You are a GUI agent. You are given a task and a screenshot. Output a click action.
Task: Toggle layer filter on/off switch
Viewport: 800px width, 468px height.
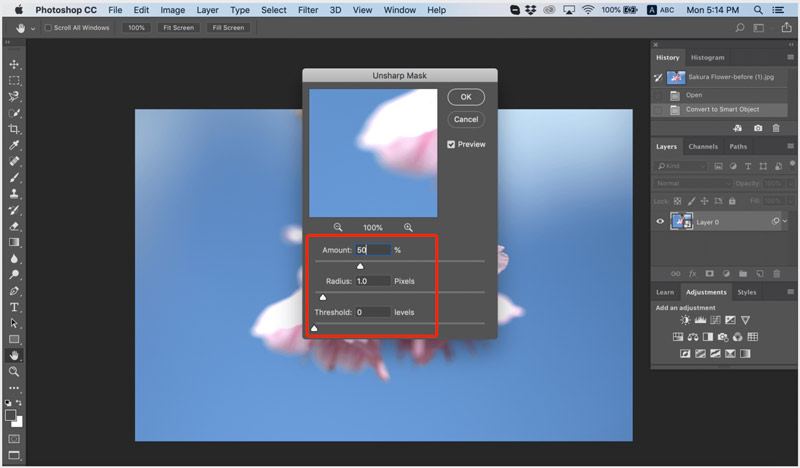(x=792, y=163)
